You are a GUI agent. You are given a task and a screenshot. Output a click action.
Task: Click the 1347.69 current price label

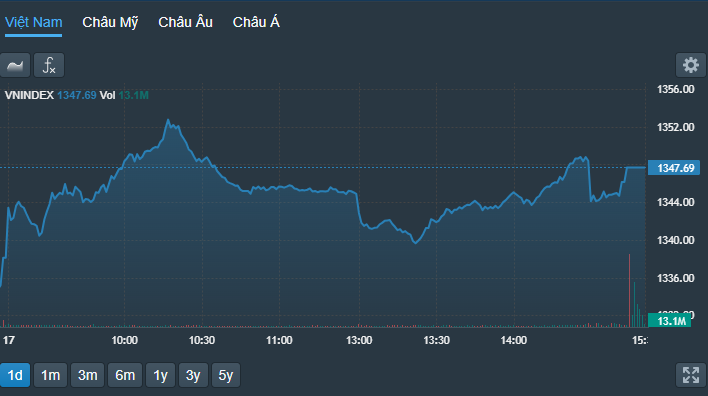click(674, 168)
